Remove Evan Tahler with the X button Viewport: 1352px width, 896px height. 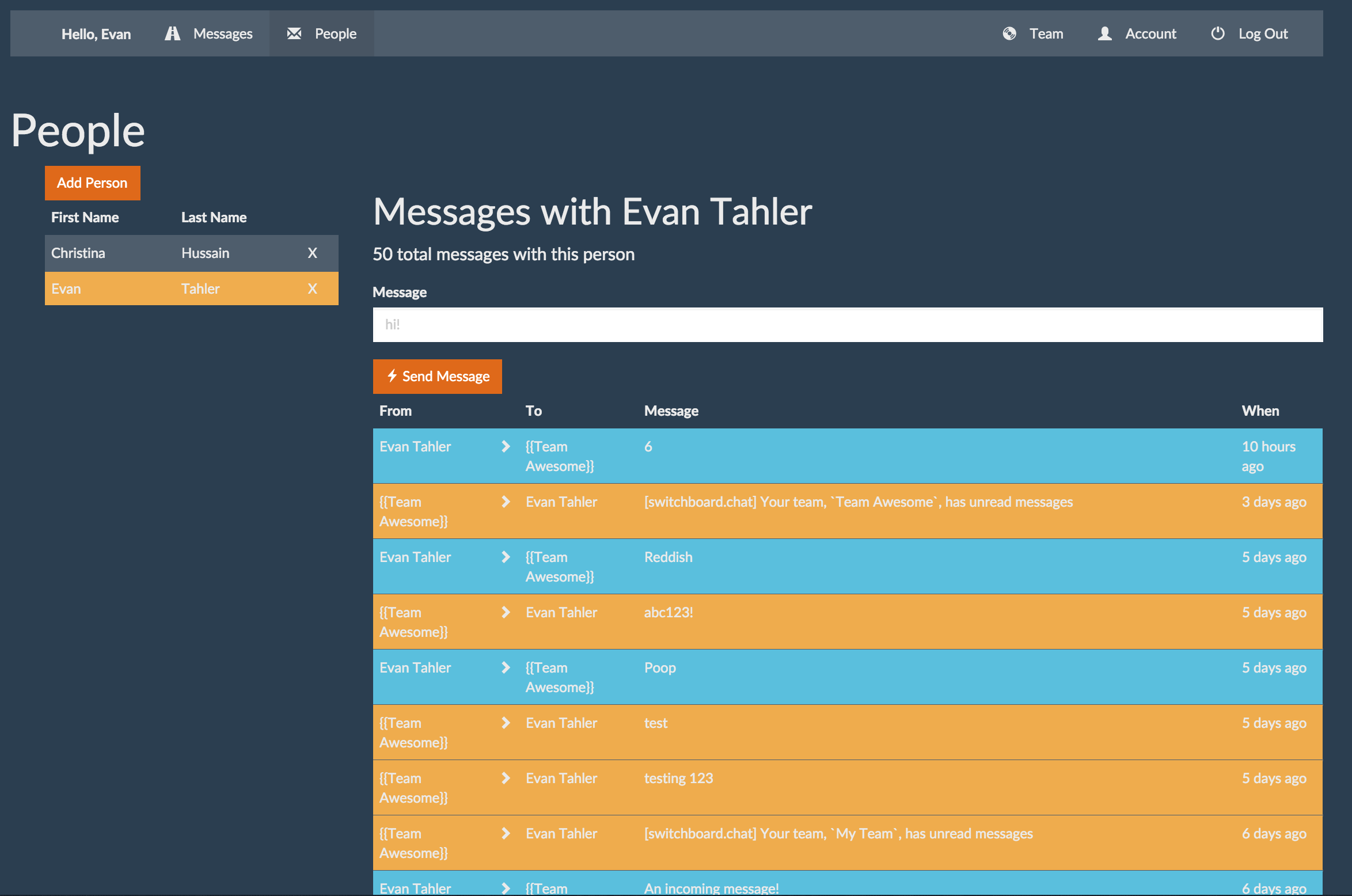click(x=313, y=288)
